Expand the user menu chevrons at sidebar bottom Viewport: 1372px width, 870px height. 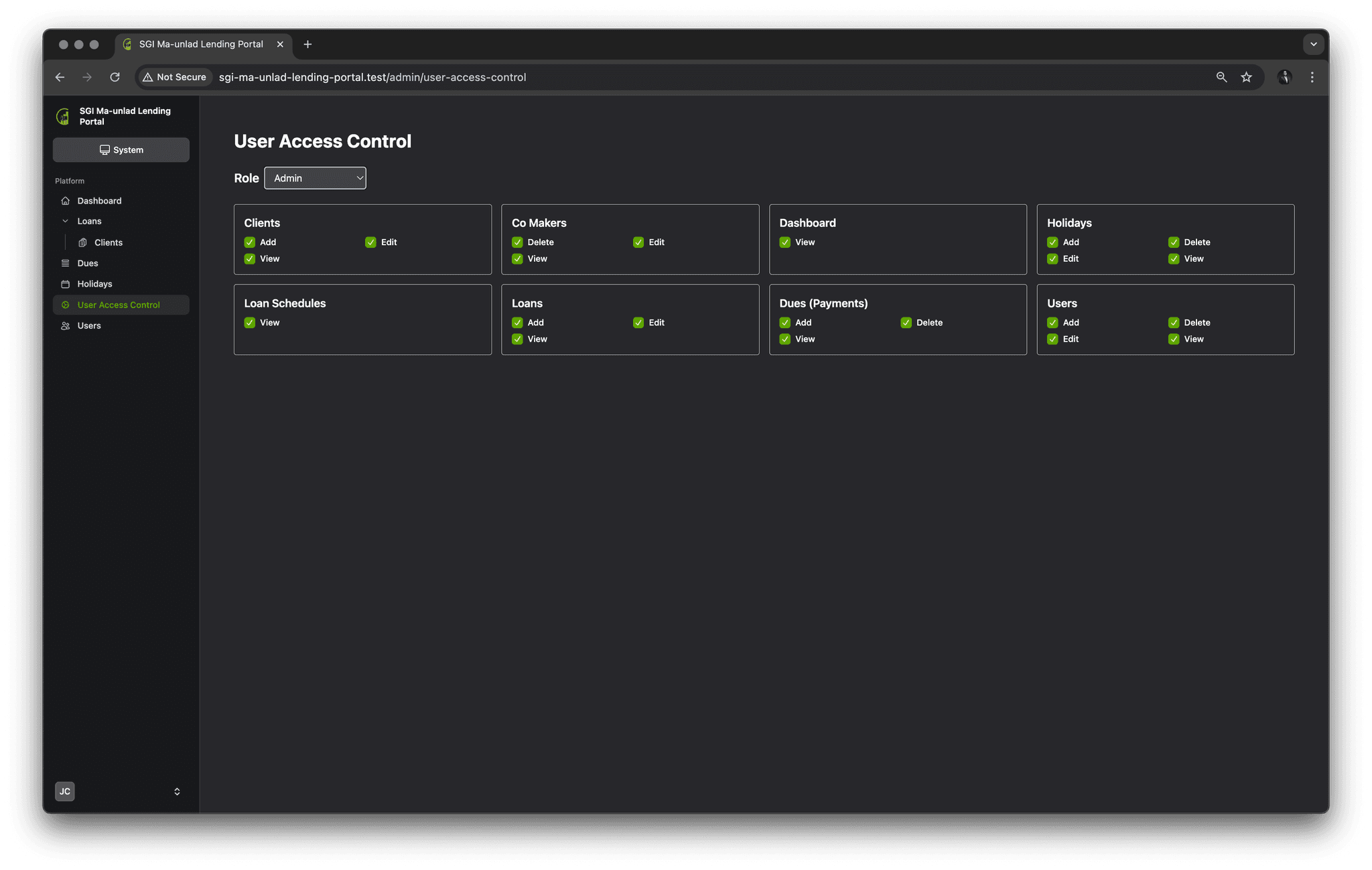click(x=177, y=791)
